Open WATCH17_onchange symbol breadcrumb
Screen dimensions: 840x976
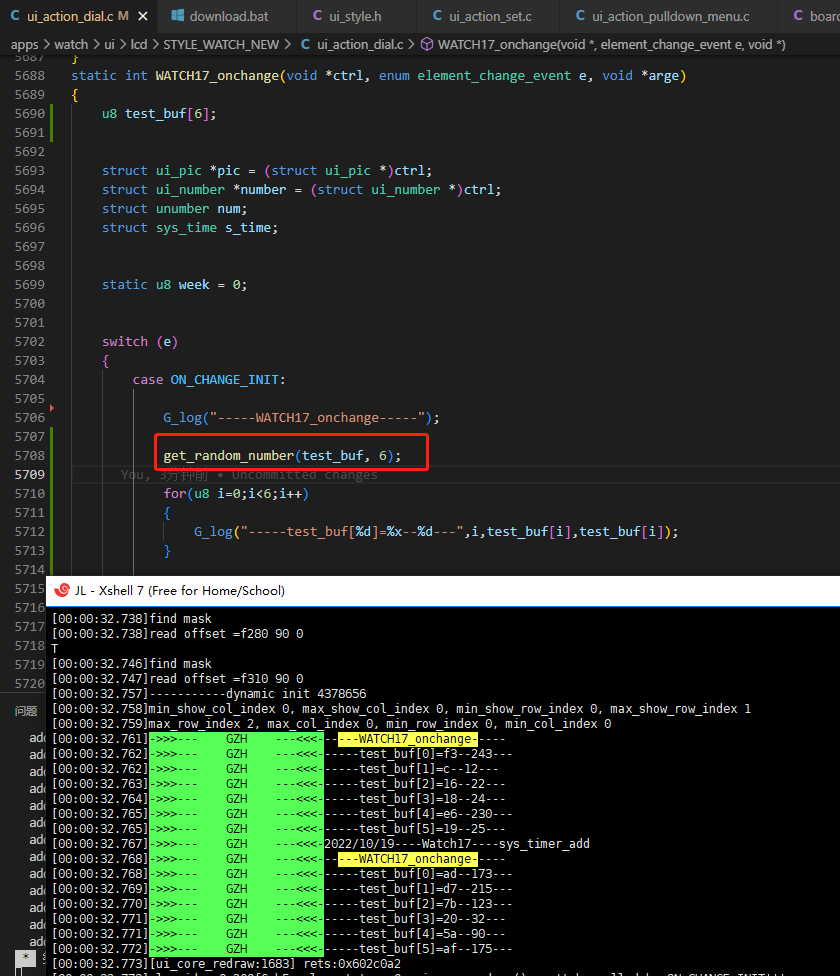point(612,45)
